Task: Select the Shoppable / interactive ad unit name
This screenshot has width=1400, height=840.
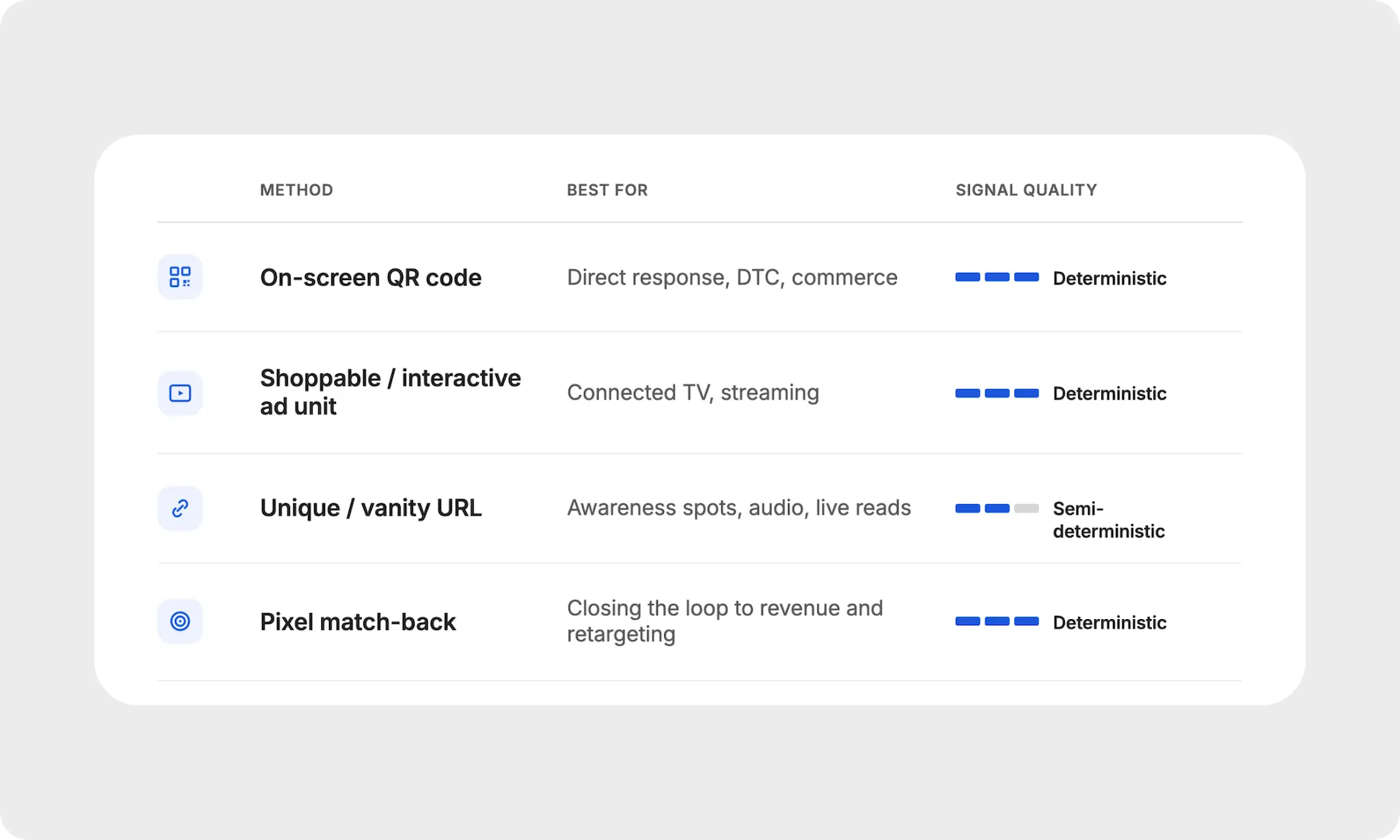Action: [390, 392]
